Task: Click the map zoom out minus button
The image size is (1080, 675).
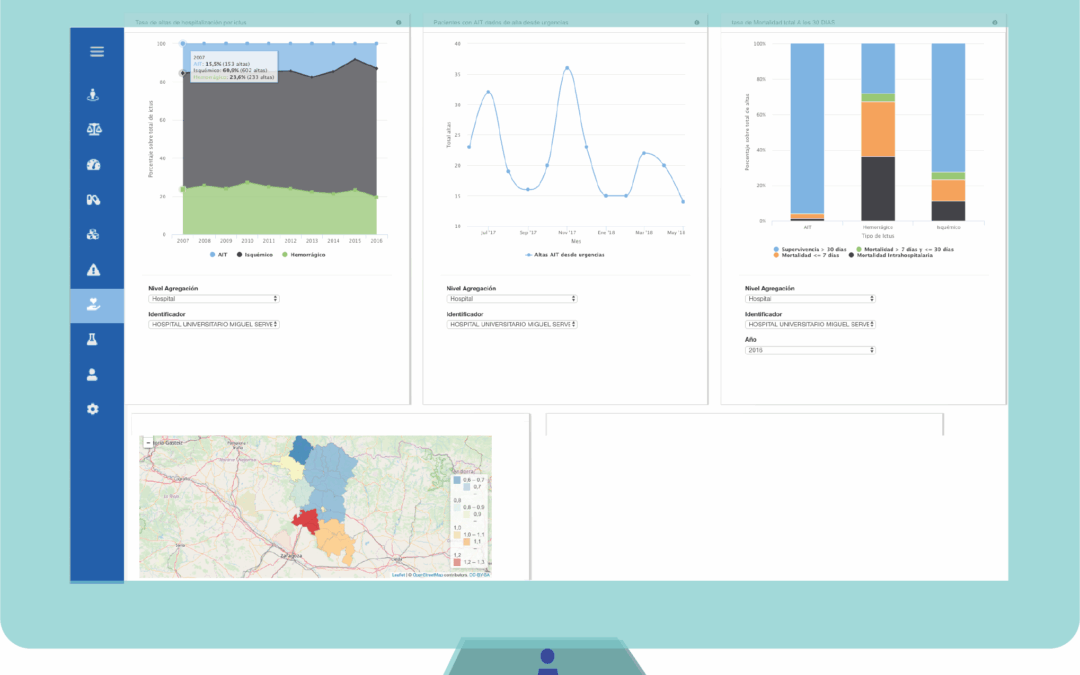Action: pos(147,442)
